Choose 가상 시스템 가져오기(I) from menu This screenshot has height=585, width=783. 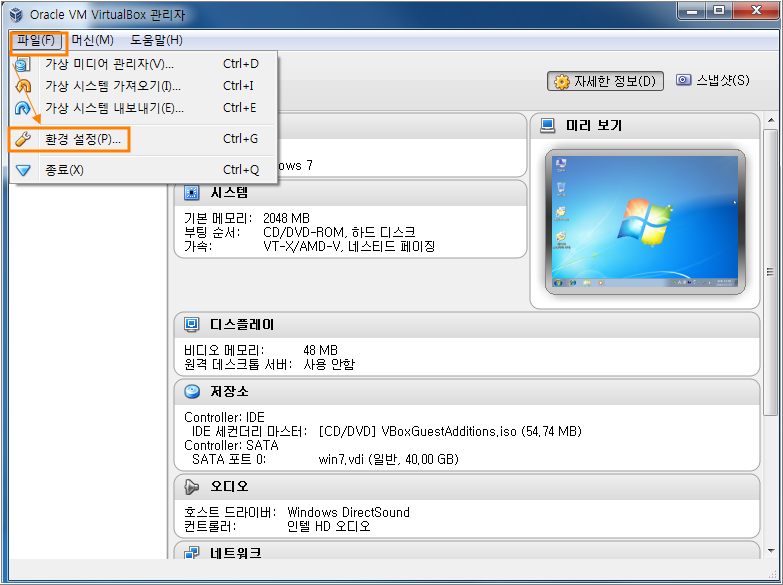click(143, 86)
